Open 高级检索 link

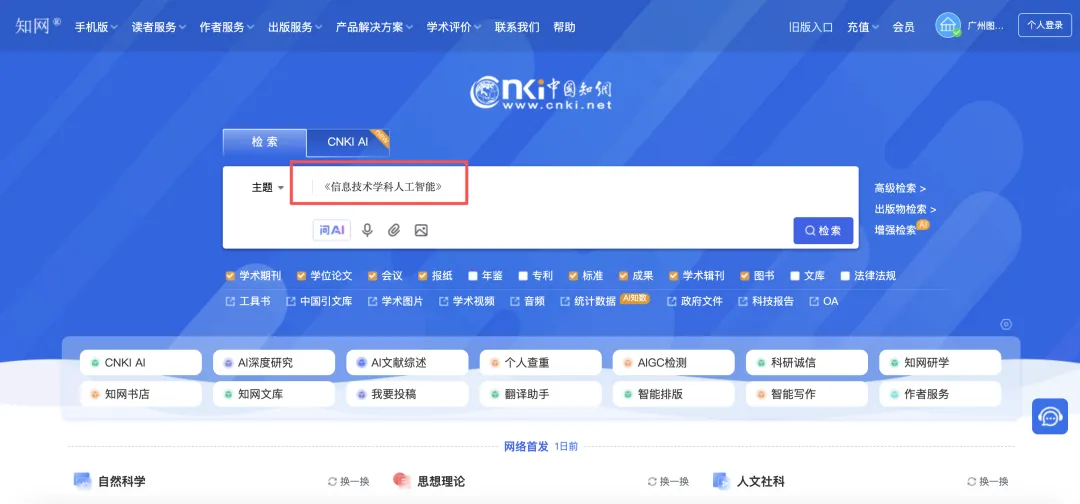tap(900, 188)
